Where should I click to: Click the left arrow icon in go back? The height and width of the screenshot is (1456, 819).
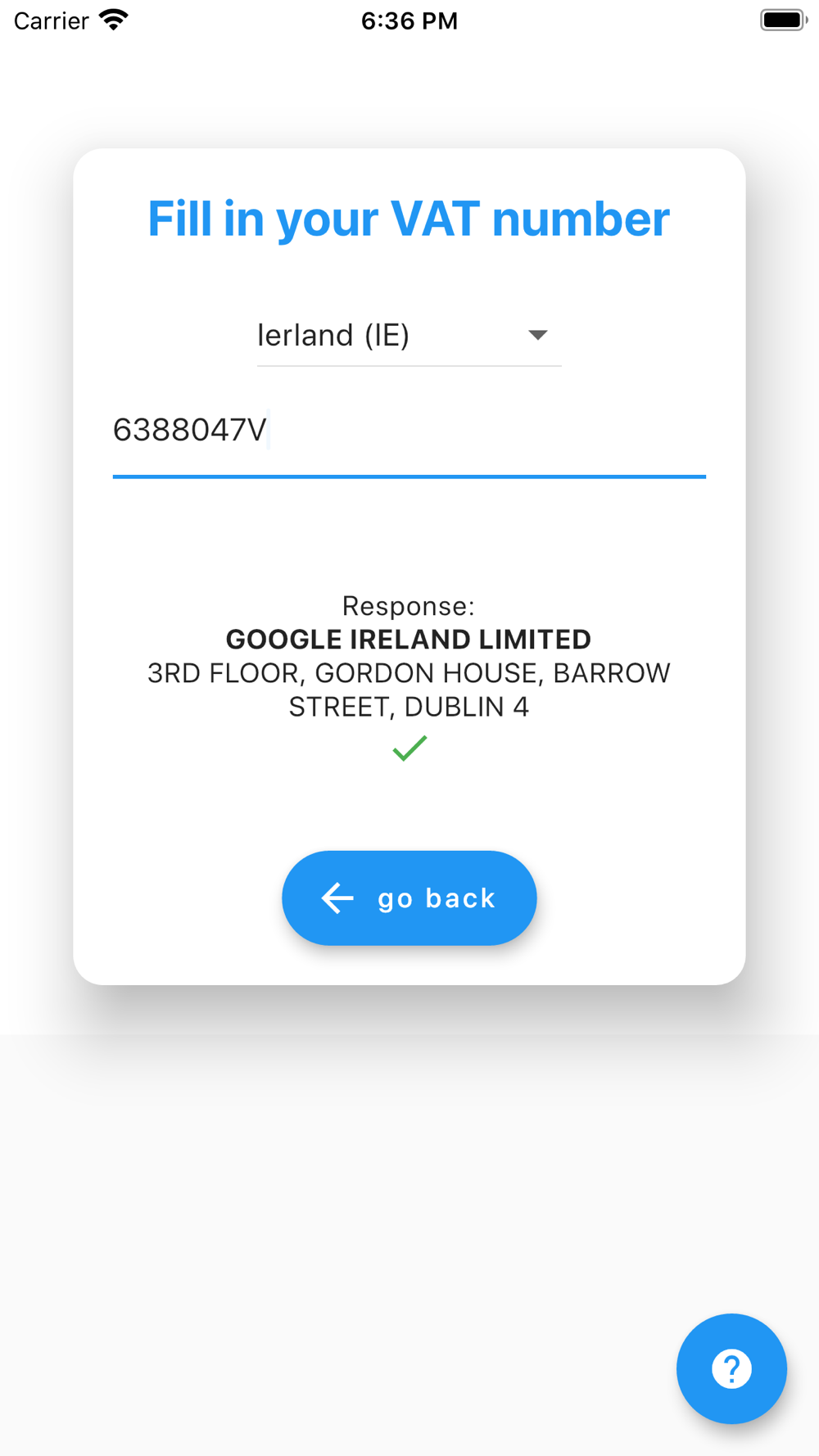click(x=337, y=898)
